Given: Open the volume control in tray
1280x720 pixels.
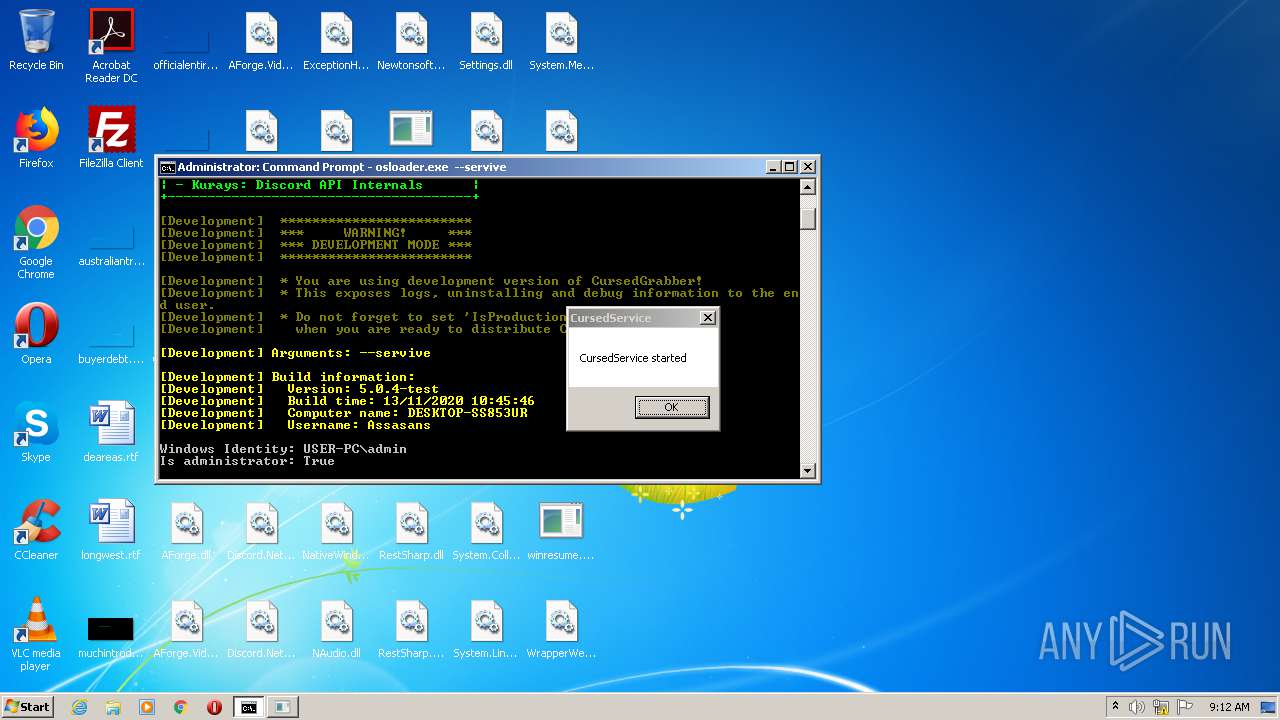Looking at the screenshot, I should 1137,707.
